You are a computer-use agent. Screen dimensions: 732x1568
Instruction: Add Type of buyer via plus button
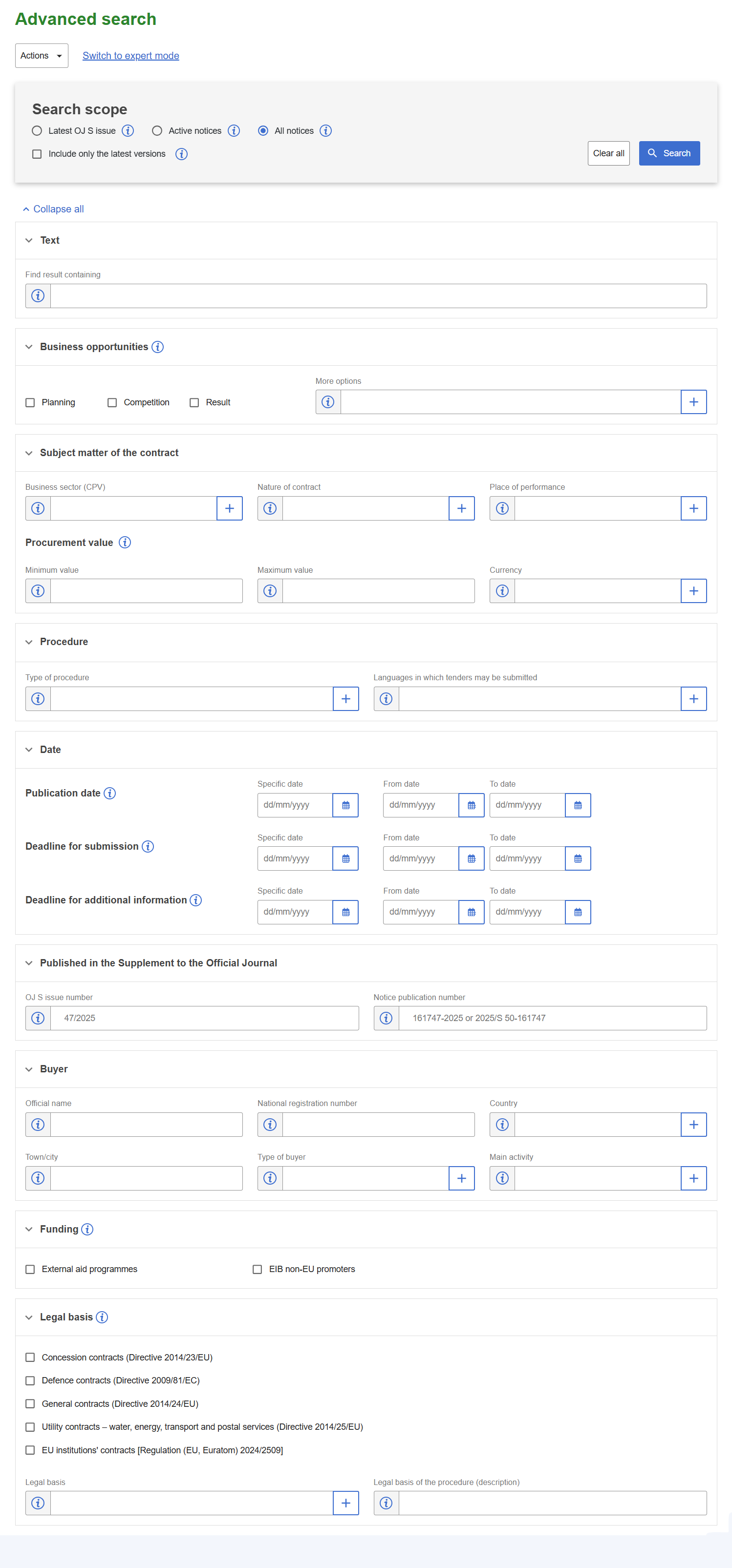pyautogui.click(x=462, y=1178)
